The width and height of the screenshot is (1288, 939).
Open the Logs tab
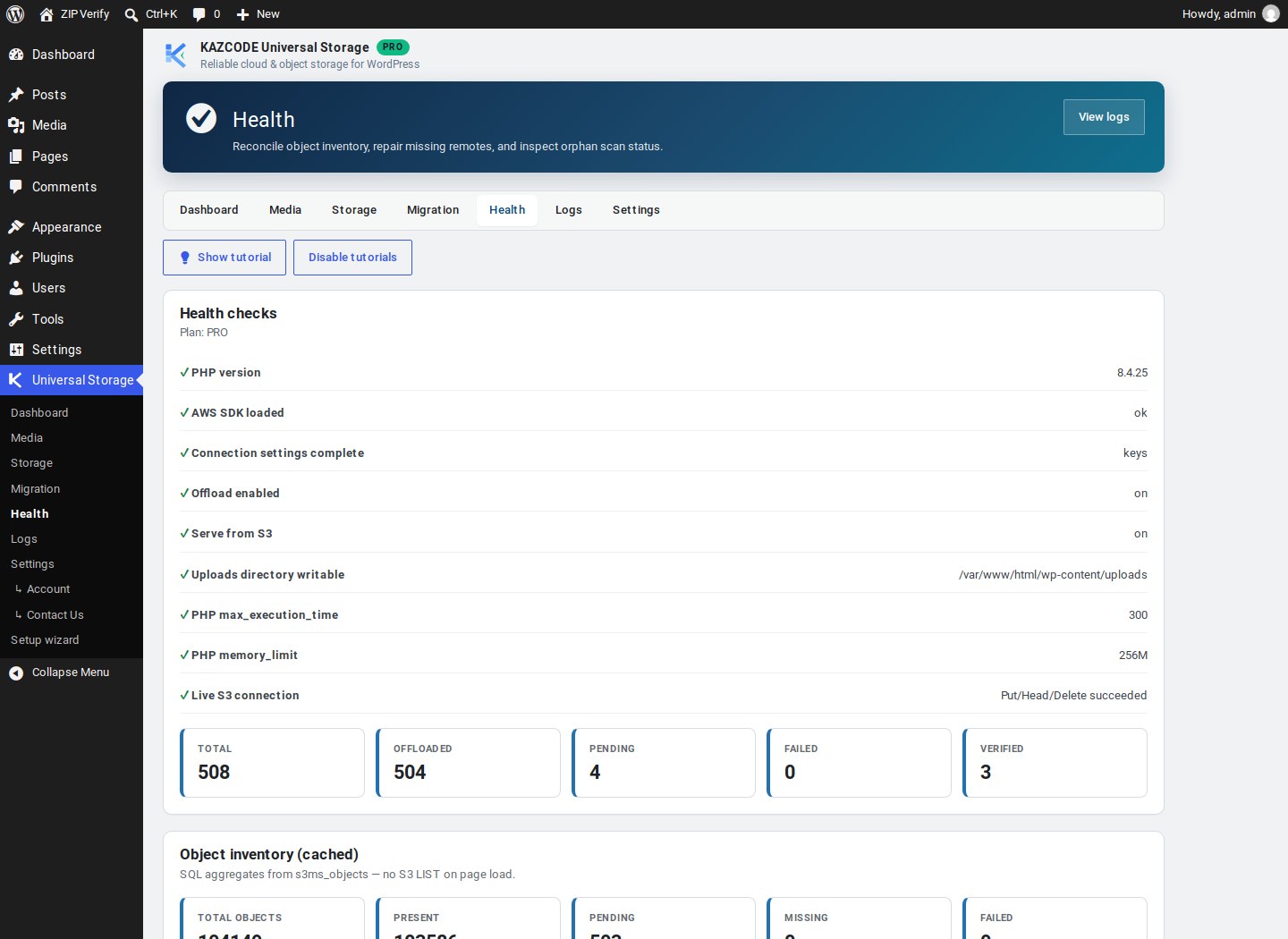[x=569, y=210]
